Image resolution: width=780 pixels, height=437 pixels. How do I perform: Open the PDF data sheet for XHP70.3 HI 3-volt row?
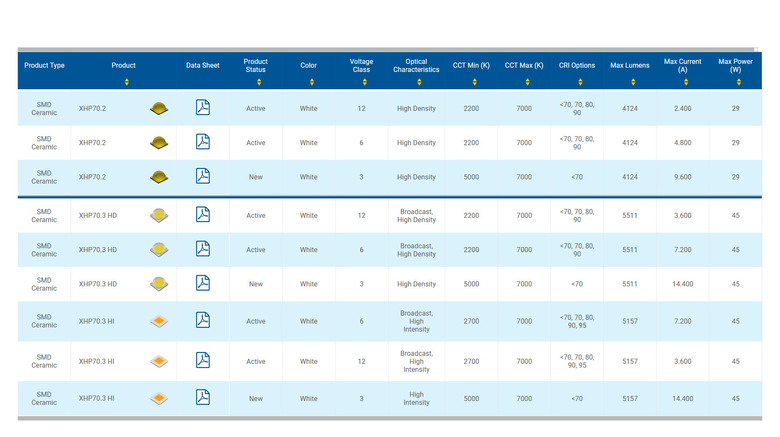tap(202, 397)
